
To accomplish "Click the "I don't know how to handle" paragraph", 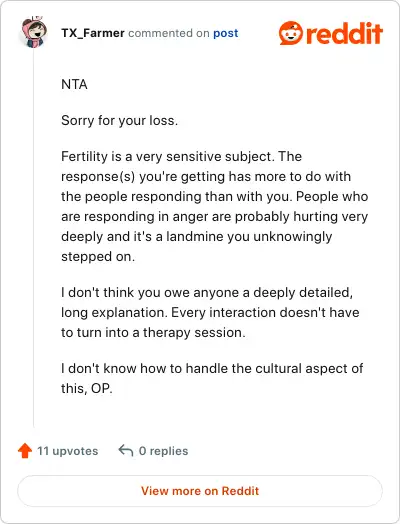I will pyautogui.click(x=212, y=378).
